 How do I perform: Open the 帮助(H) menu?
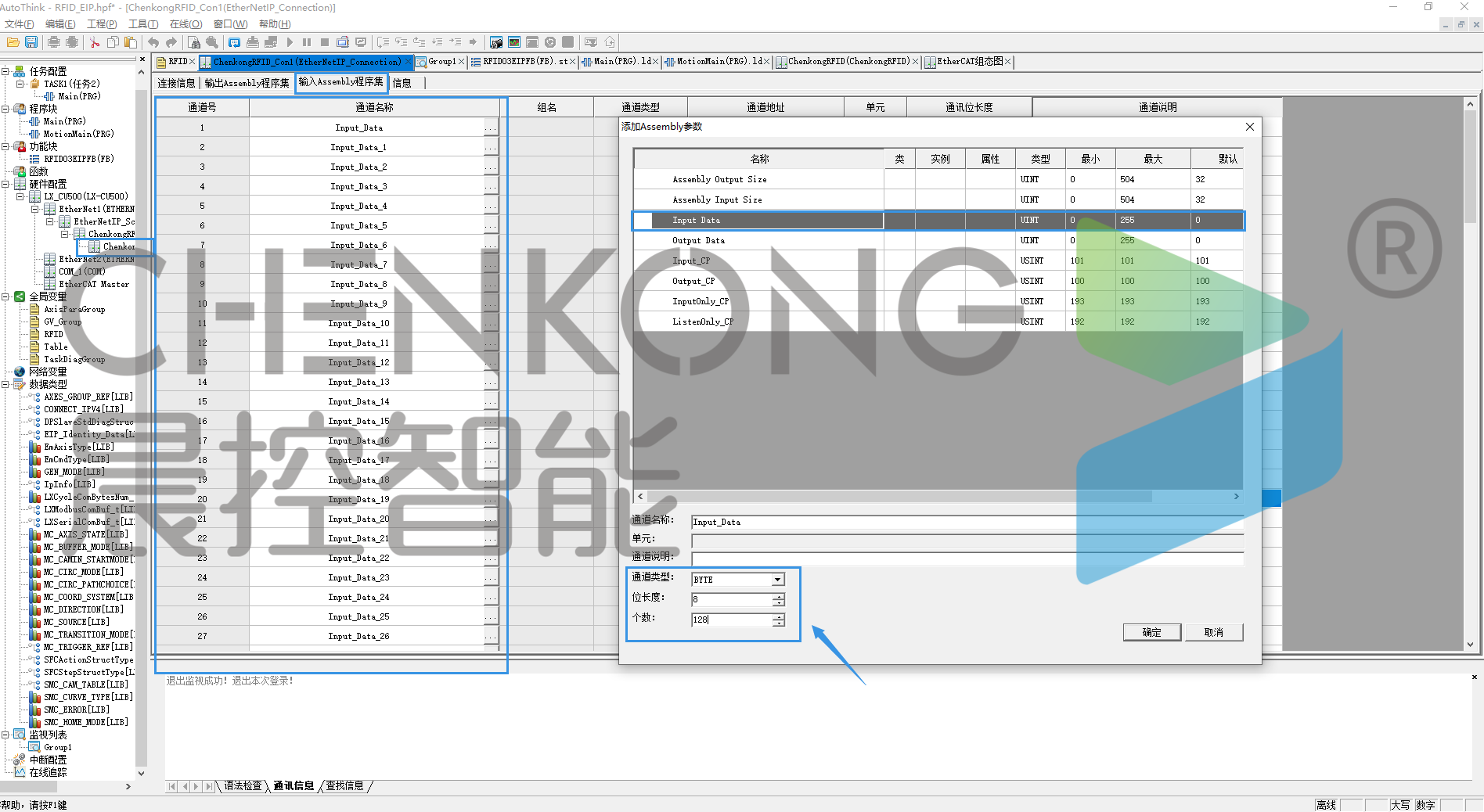(275, 24)
